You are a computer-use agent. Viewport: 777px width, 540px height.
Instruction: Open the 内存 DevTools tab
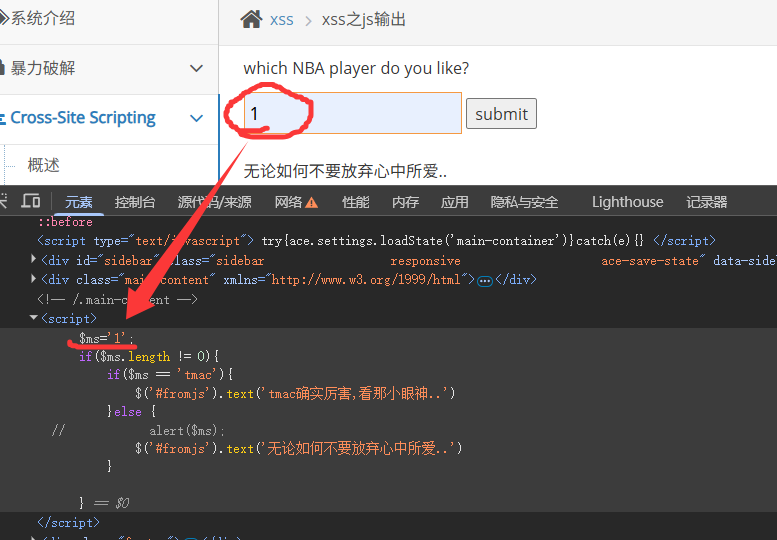pyautogui.click(x=405, y=202)
